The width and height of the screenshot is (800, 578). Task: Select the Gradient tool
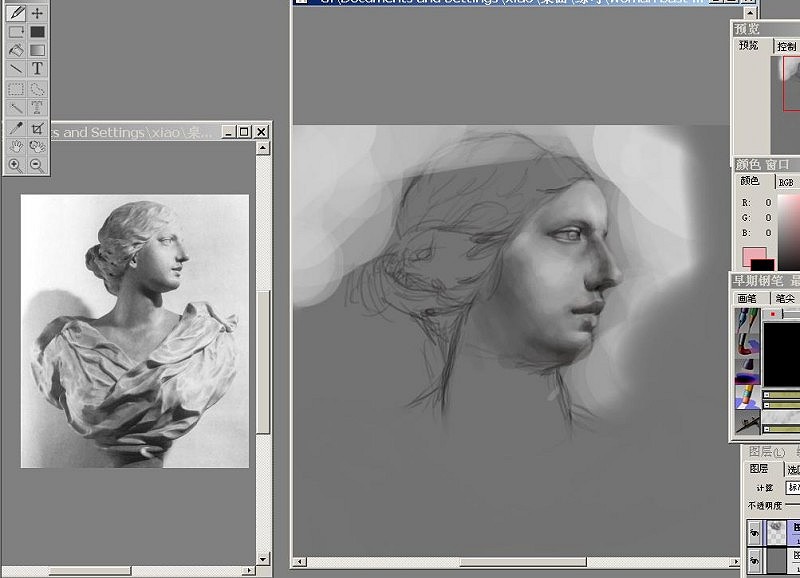(37, 50)
